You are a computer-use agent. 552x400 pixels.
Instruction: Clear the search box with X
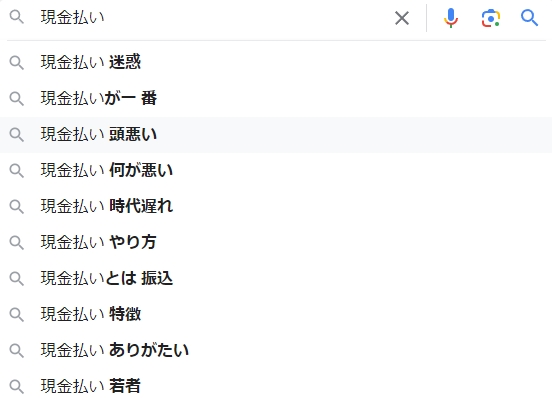coord(402,18)
